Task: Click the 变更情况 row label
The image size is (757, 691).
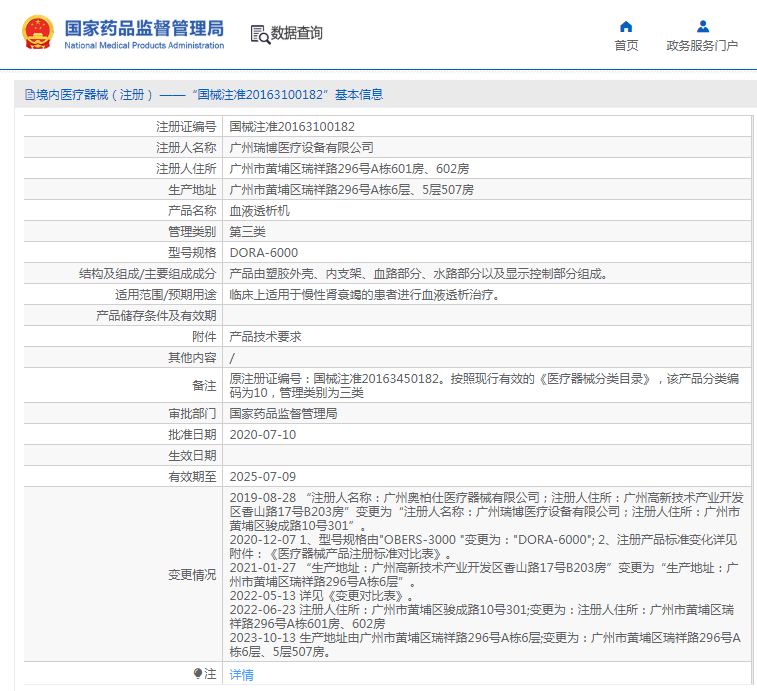Action: (x=191, y=575)
